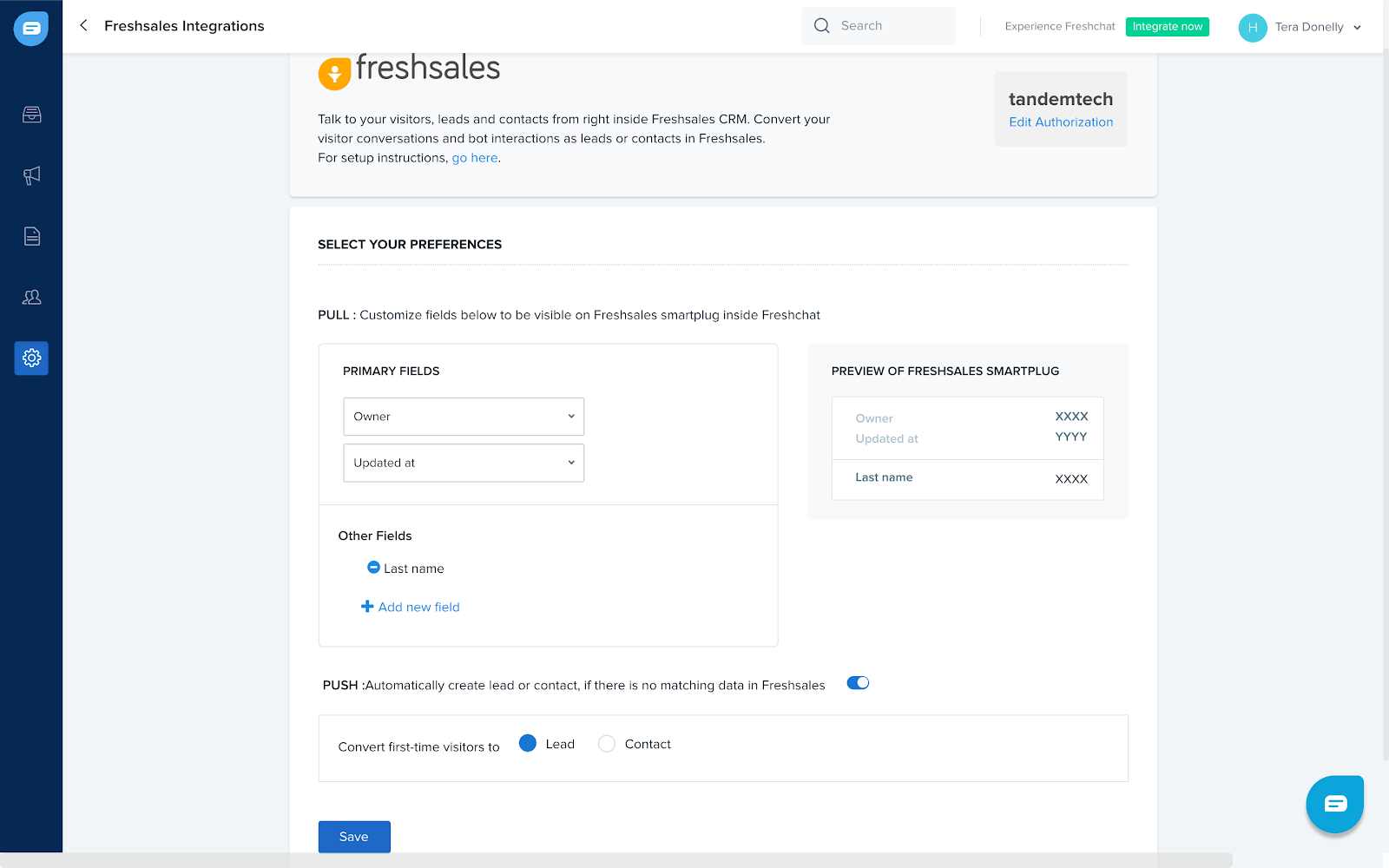Image resolution: width=1389 pixels, height=868 pixels.
Task: Open the Inbox icon in the sidebar
Action: point(32,115)
